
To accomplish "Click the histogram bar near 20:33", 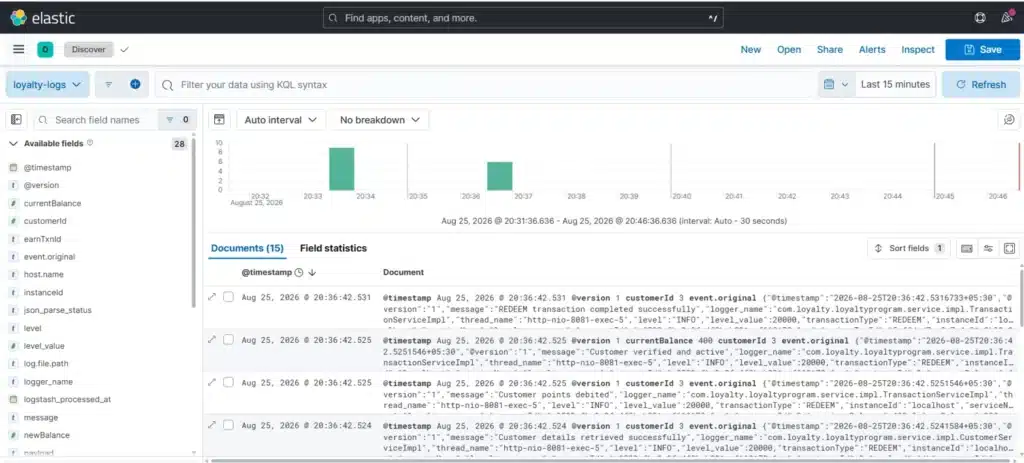I will (342, 169).
